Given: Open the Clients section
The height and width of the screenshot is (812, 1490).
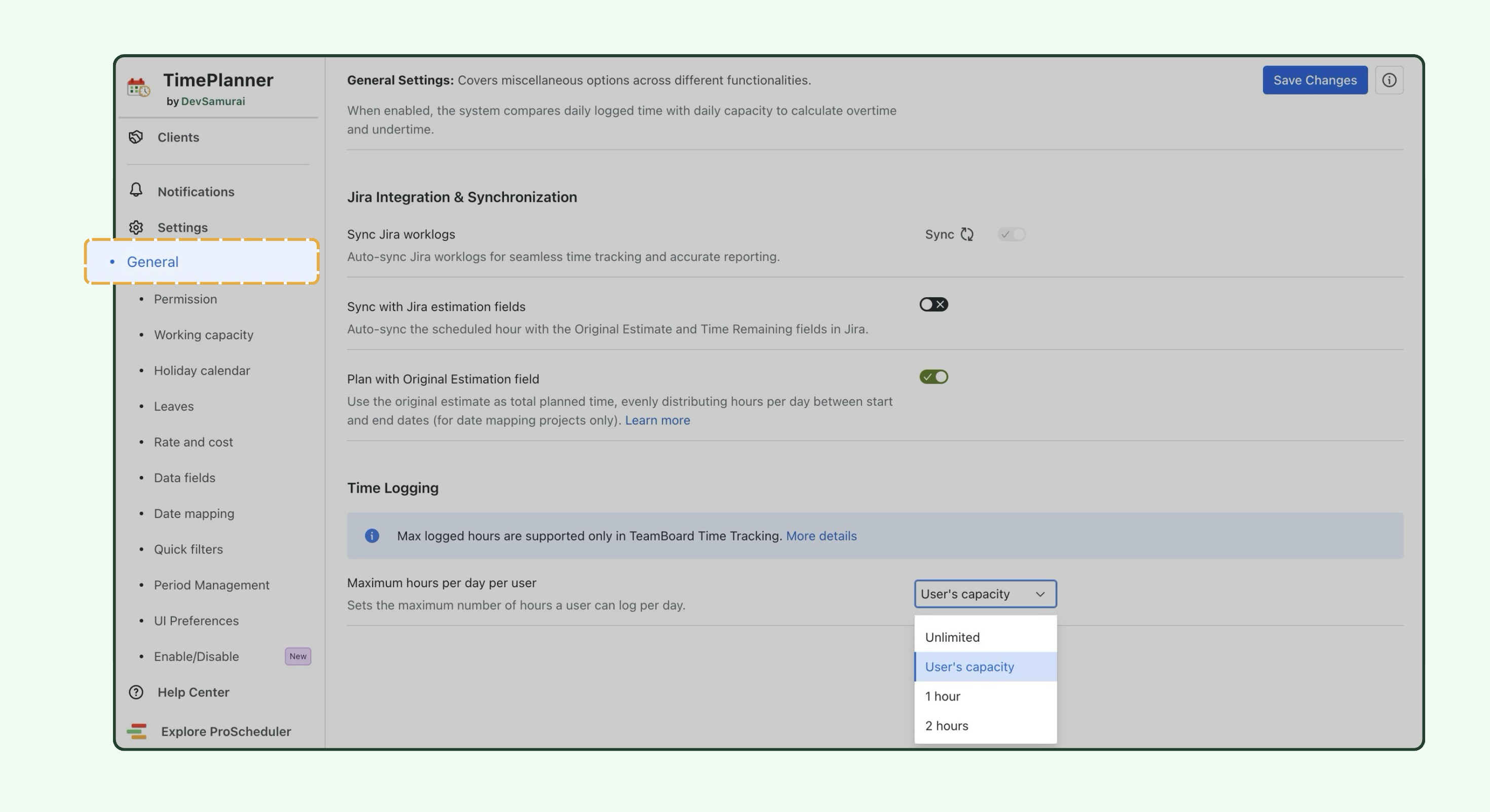Looking at the screenshot, I should coord(178,137).
